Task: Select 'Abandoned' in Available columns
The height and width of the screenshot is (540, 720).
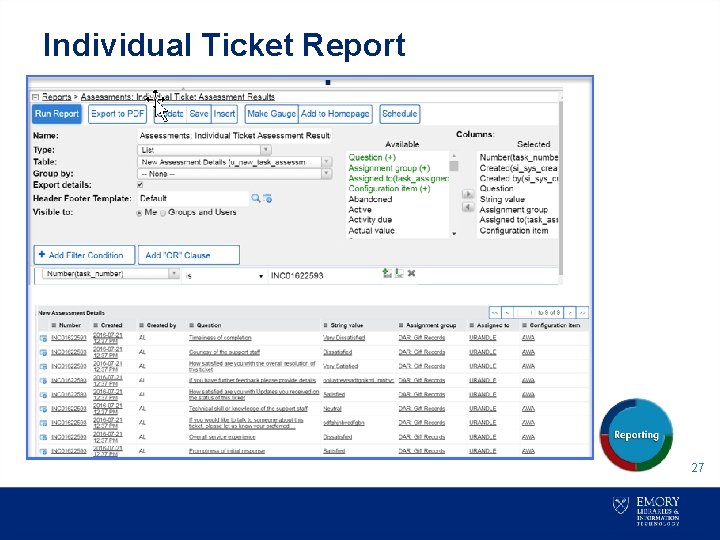Action: point(370,199)
